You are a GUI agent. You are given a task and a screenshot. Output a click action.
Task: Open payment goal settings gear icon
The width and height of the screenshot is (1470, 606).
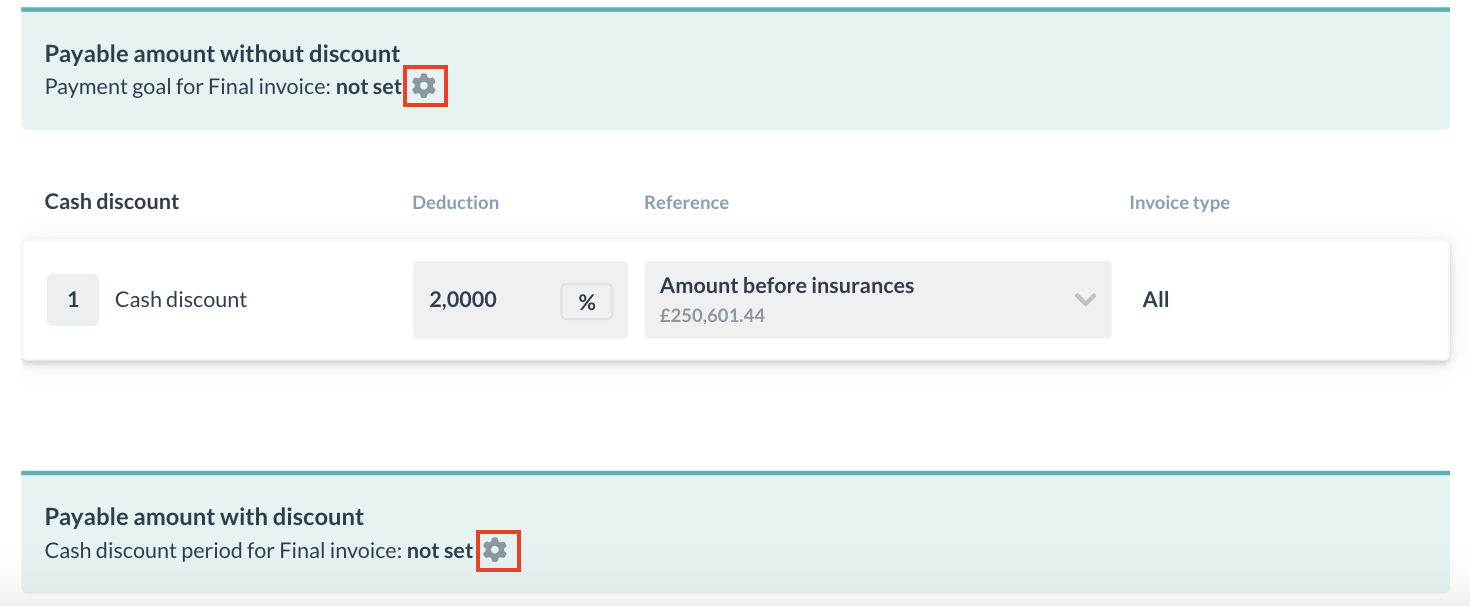(425, 87)
